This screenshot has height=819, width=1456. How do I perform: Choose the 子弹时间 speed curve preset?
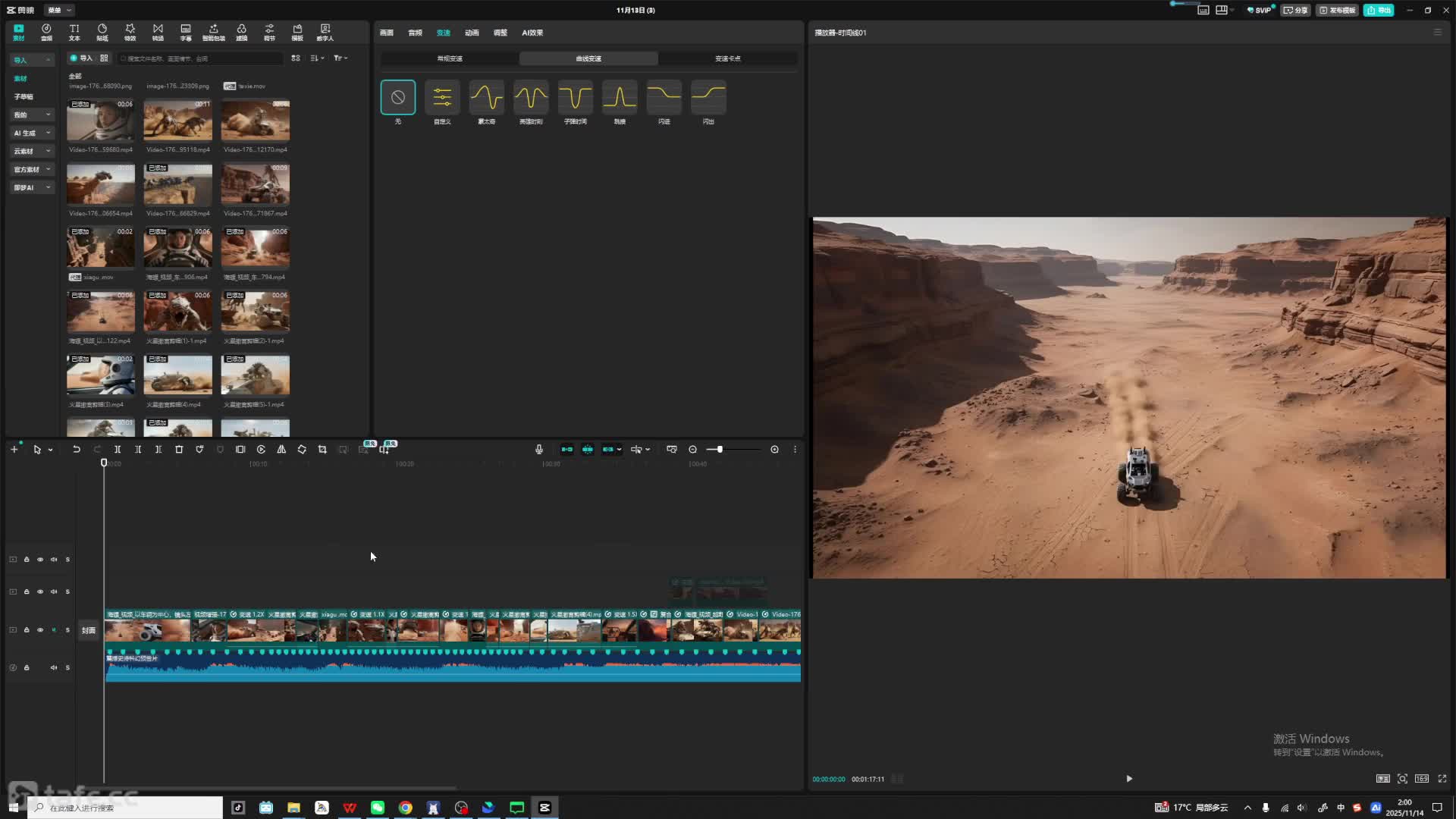click(575, 98)
